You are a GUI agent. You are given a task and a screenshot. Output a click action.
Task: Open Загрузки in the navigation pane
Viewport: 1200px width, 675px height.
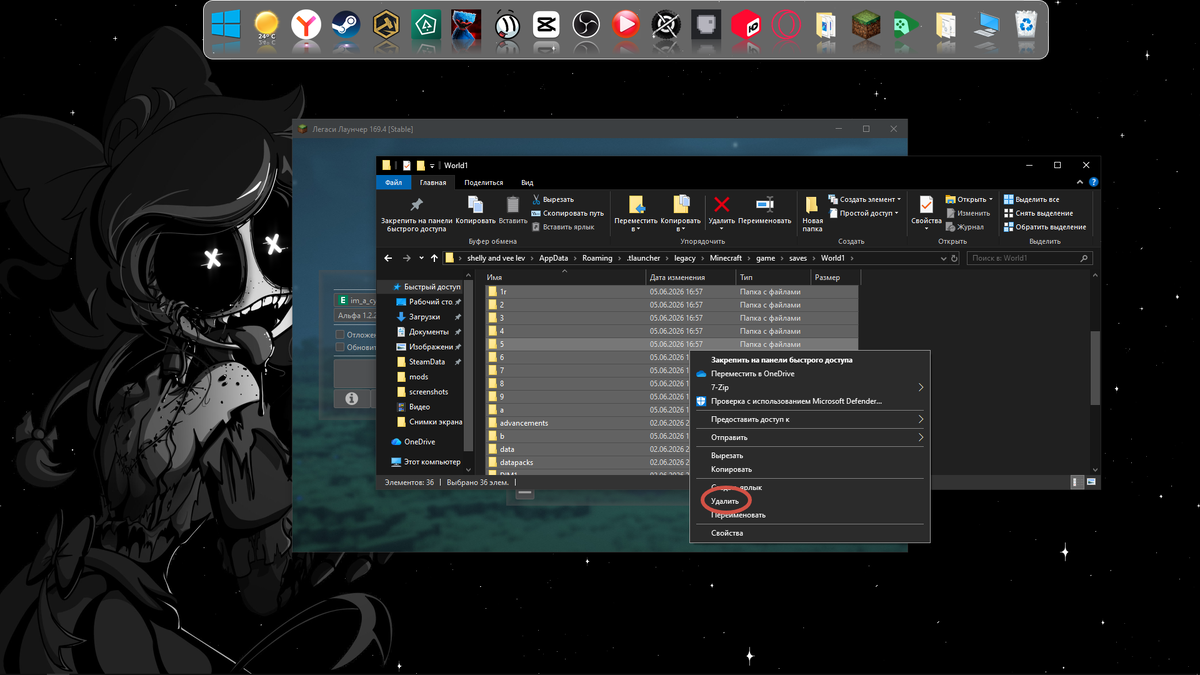tap(424, 317)
